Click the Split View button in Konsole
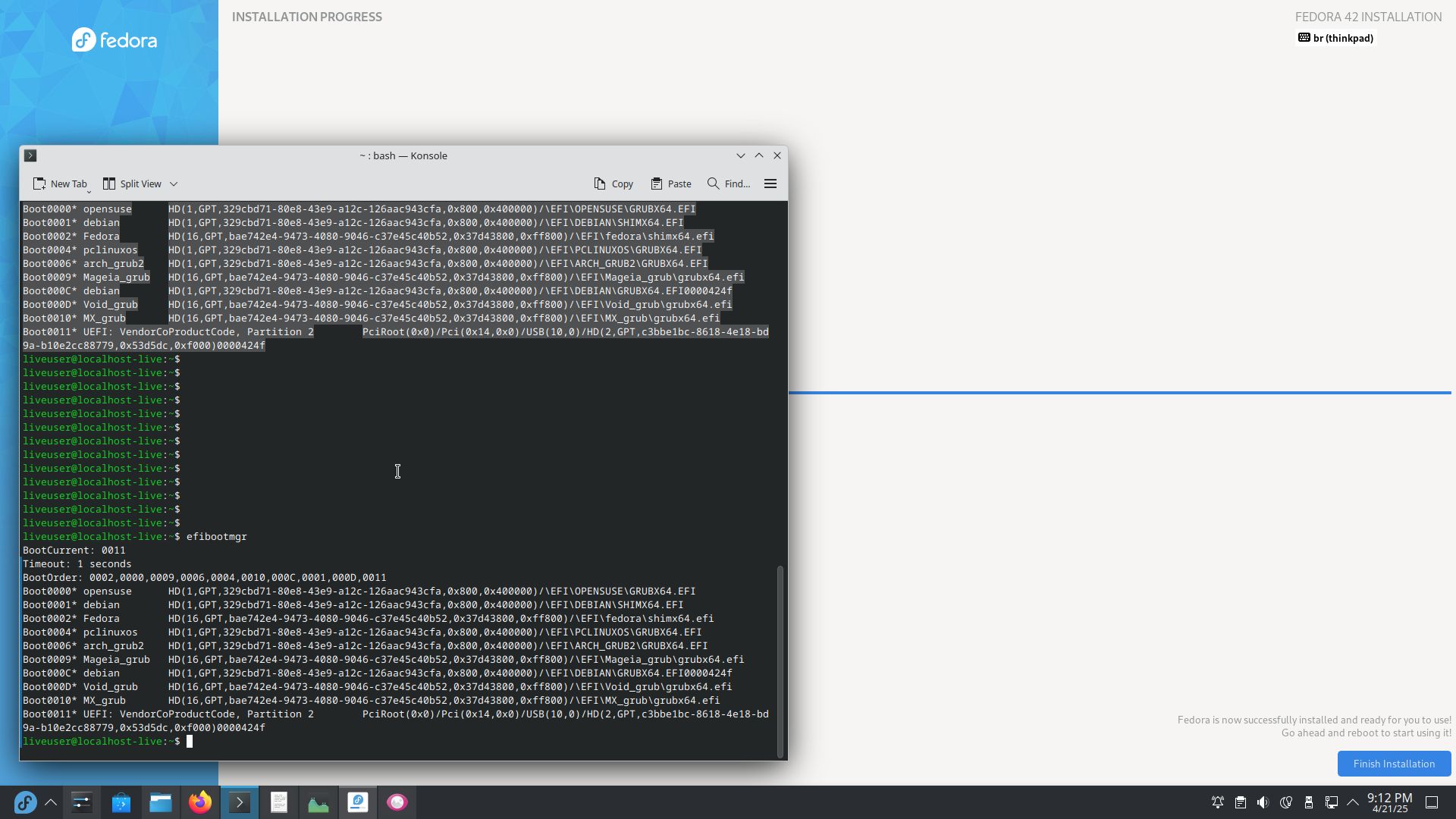 click(133, 184)
